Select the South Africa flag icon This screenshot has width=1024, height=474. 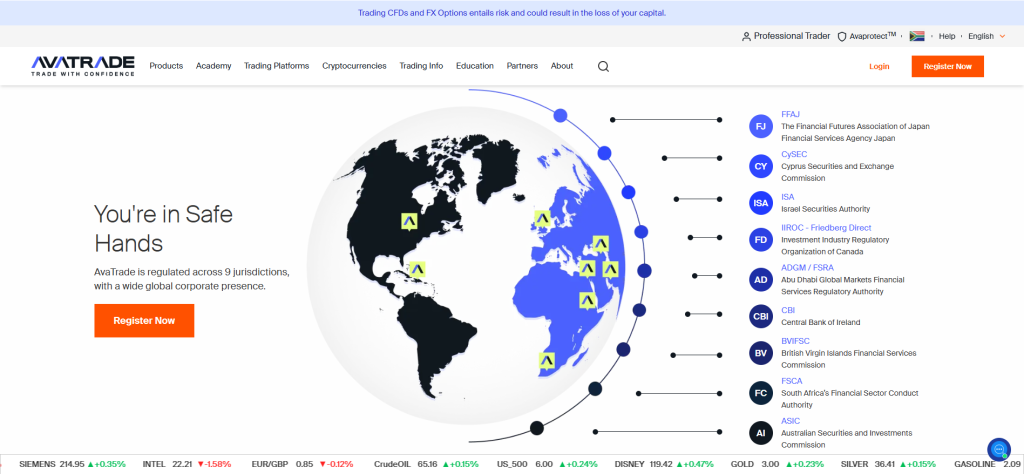[x=917, y=37]
